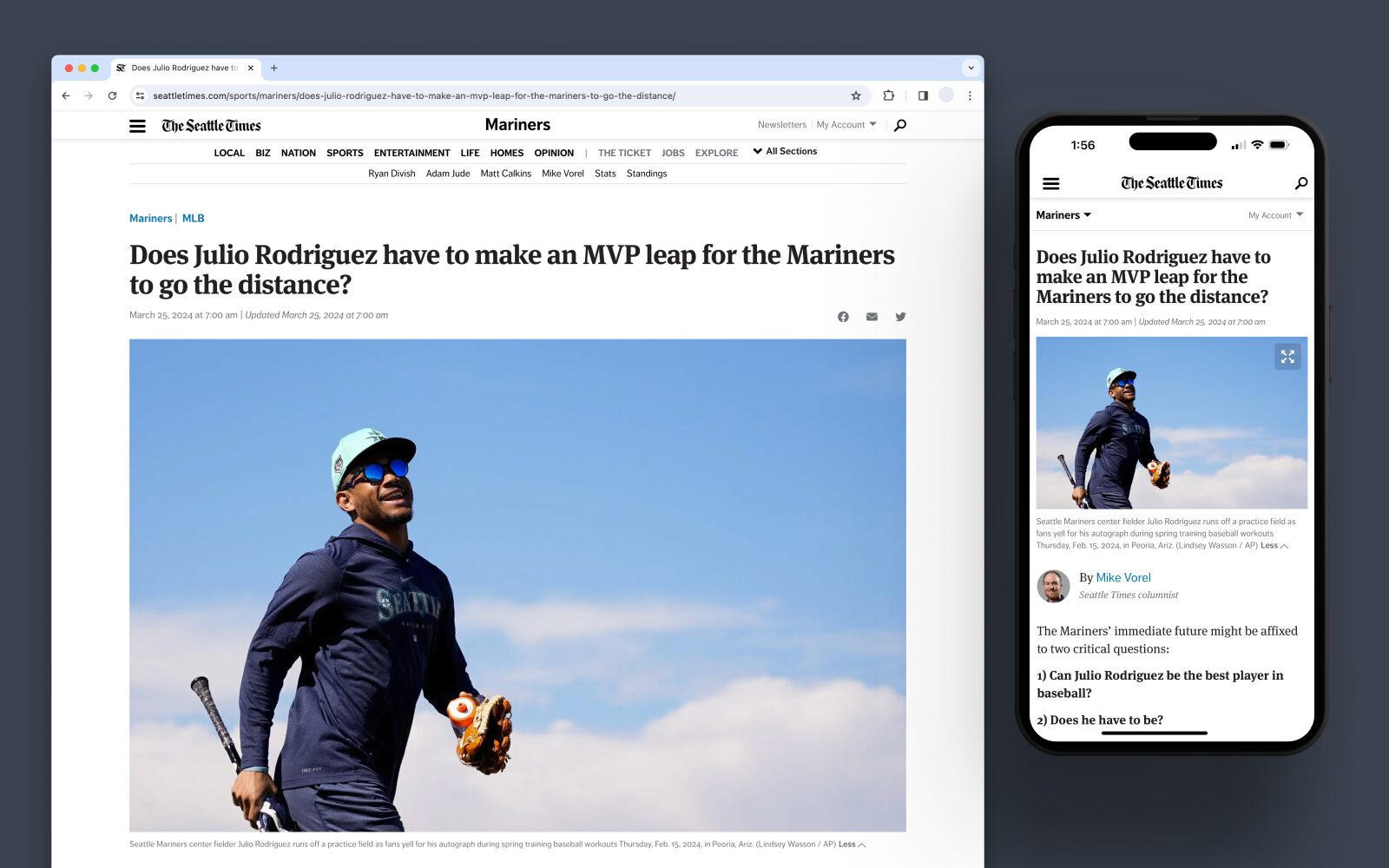This screenshot has width=1389, height=868.
Task: Open the hamburger menu in browser Seattle Times header
Action: [x=137, y=126]
